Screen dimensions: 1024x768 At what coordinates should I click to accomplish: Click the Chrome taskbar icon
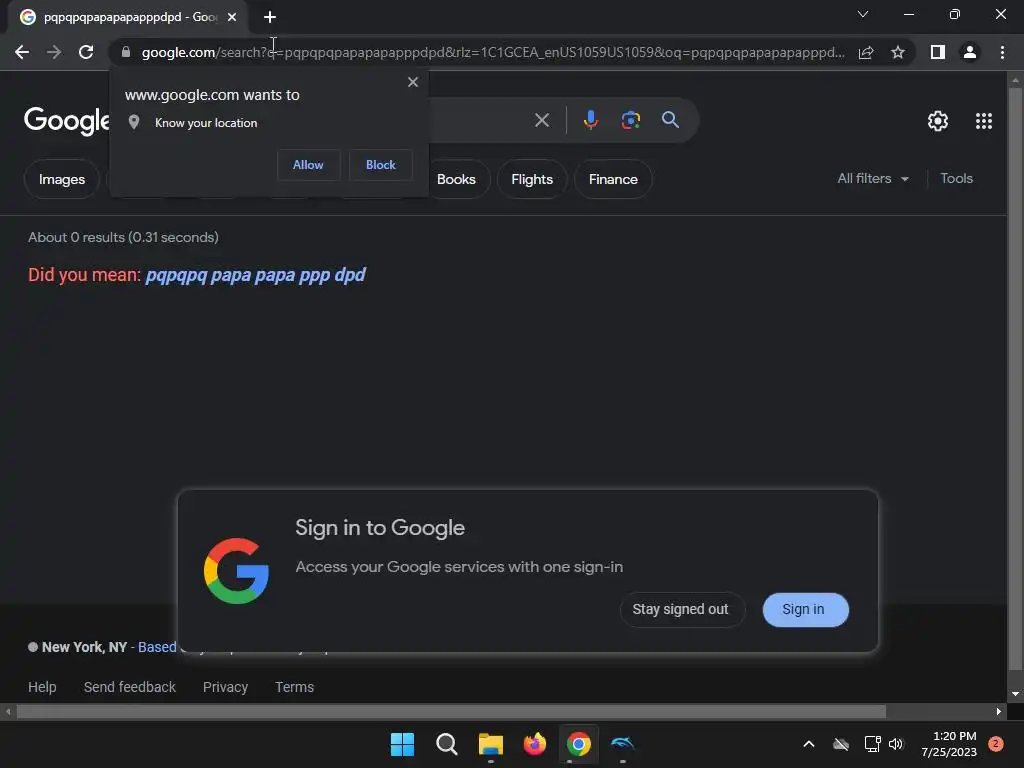pos(579,744)
